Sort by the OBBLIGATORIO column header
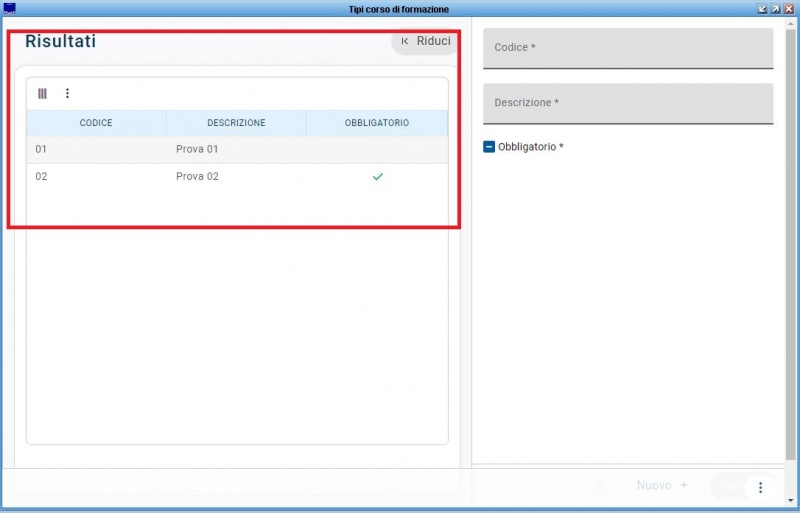This screenshot has height=513, width=800. click(x=377, y=123)
